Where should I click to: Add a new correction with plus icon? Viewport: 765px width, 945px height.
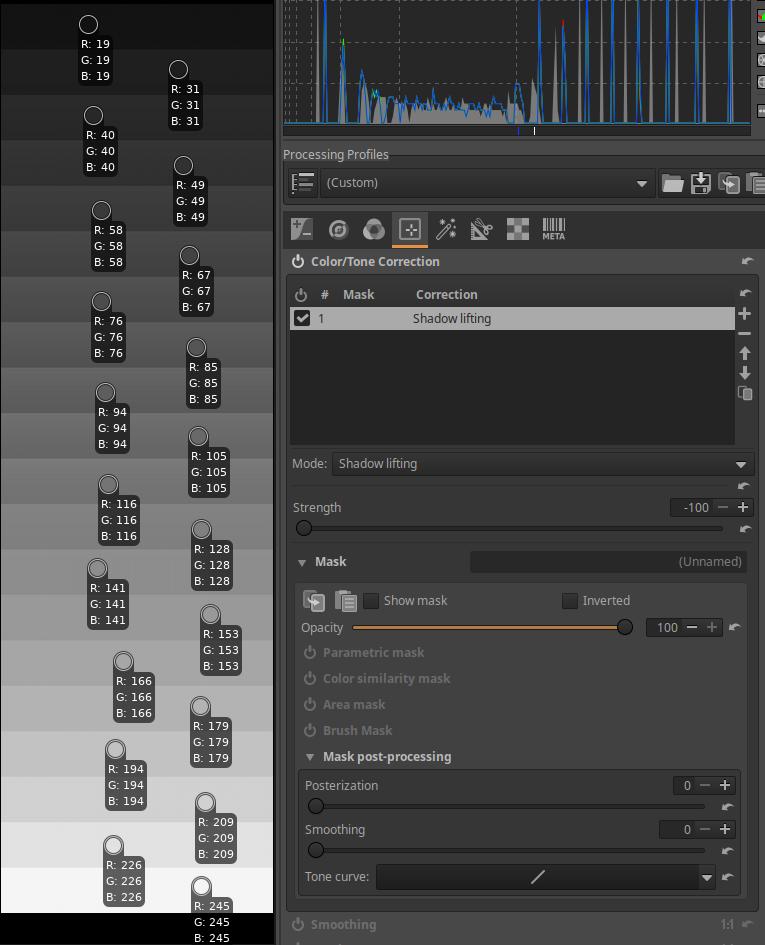point(744,314)
